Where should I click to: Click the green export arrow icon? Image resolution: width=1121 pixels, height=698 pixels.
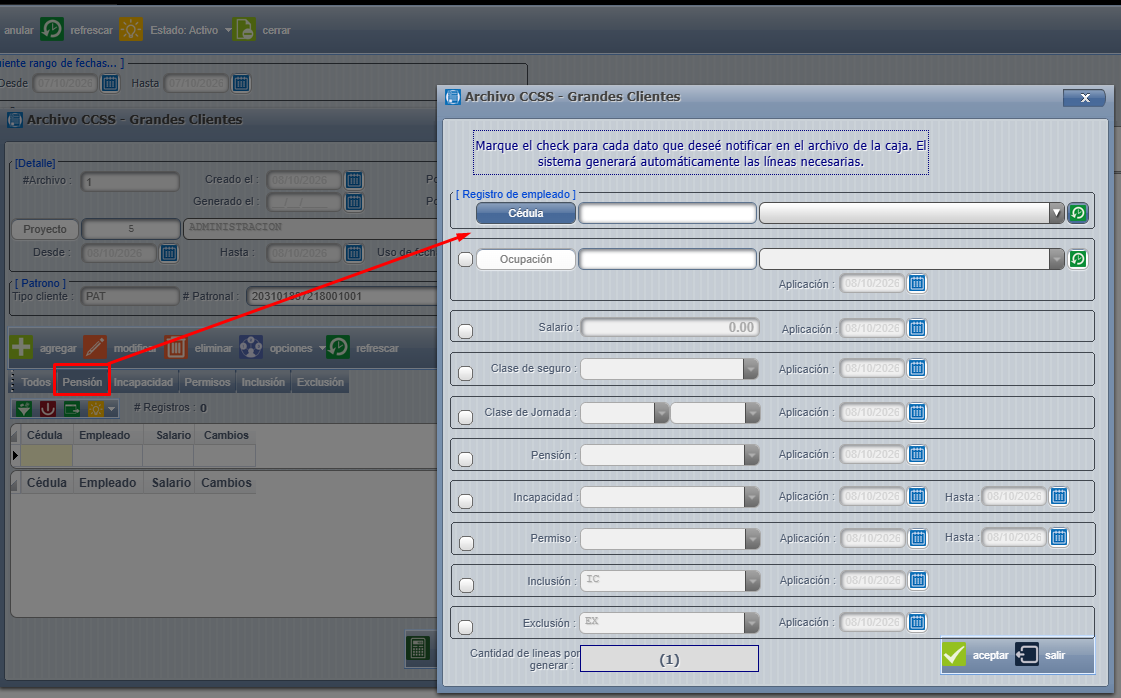click(72, 408)
